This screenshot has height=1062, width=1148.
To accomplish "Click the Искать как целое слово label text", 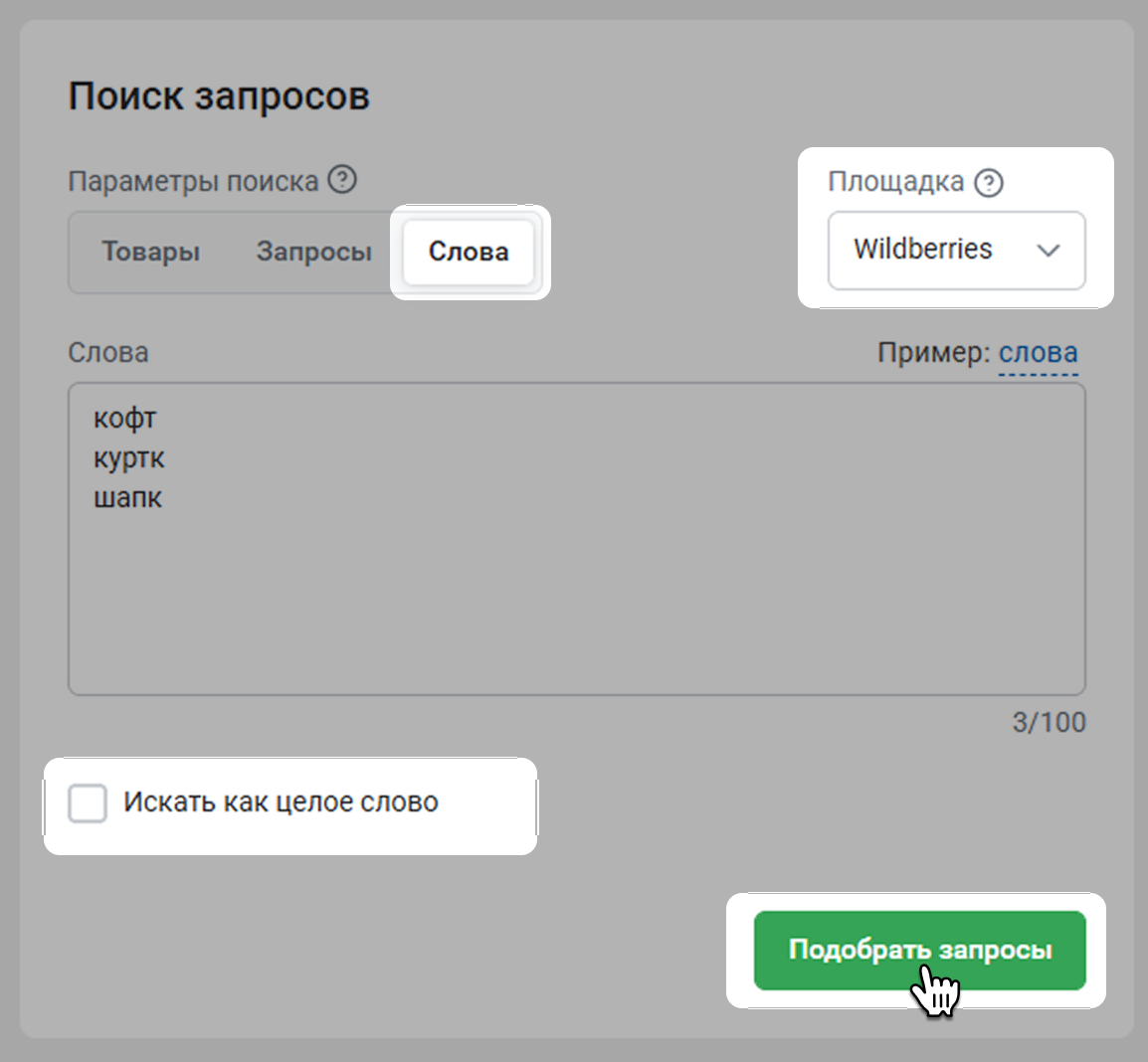I will [x=281, y=802].
